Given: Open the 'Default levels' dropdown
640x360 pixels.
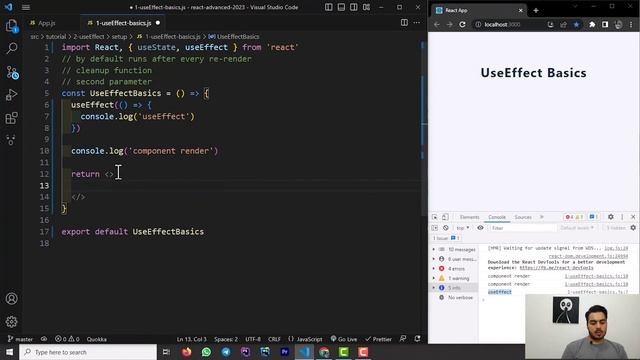Looking at the screenshot, I should coord(577,228).
